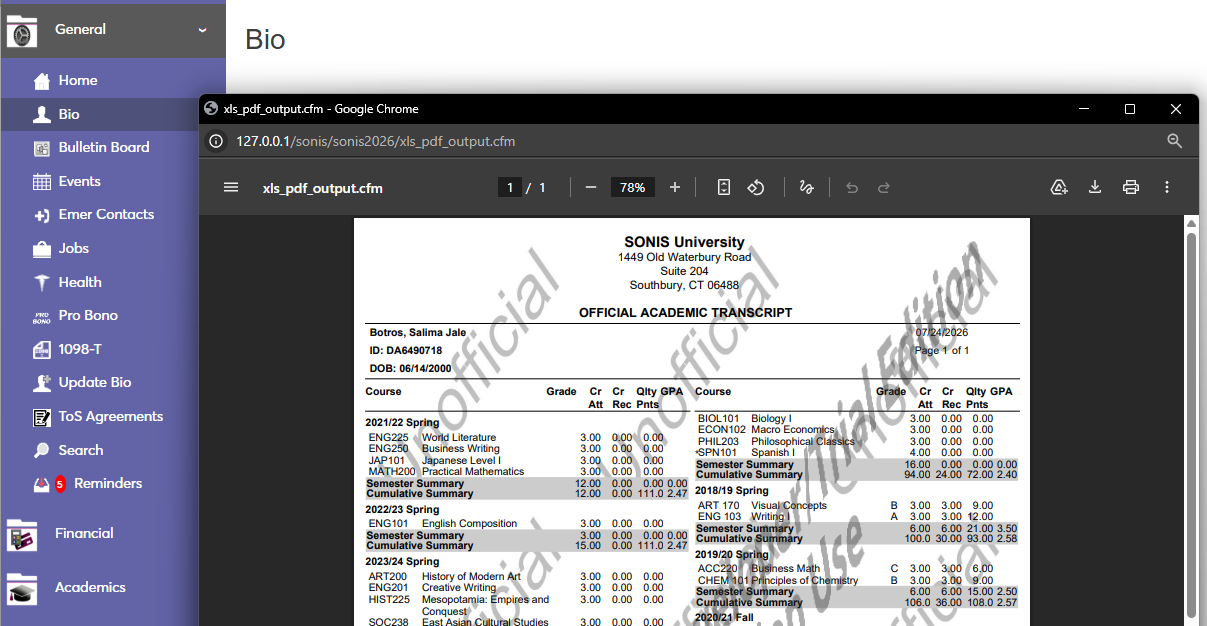Click the 2019/20 Spring term heading
Viewport: 1207px width, 626px height.
(x=732, y=555)
